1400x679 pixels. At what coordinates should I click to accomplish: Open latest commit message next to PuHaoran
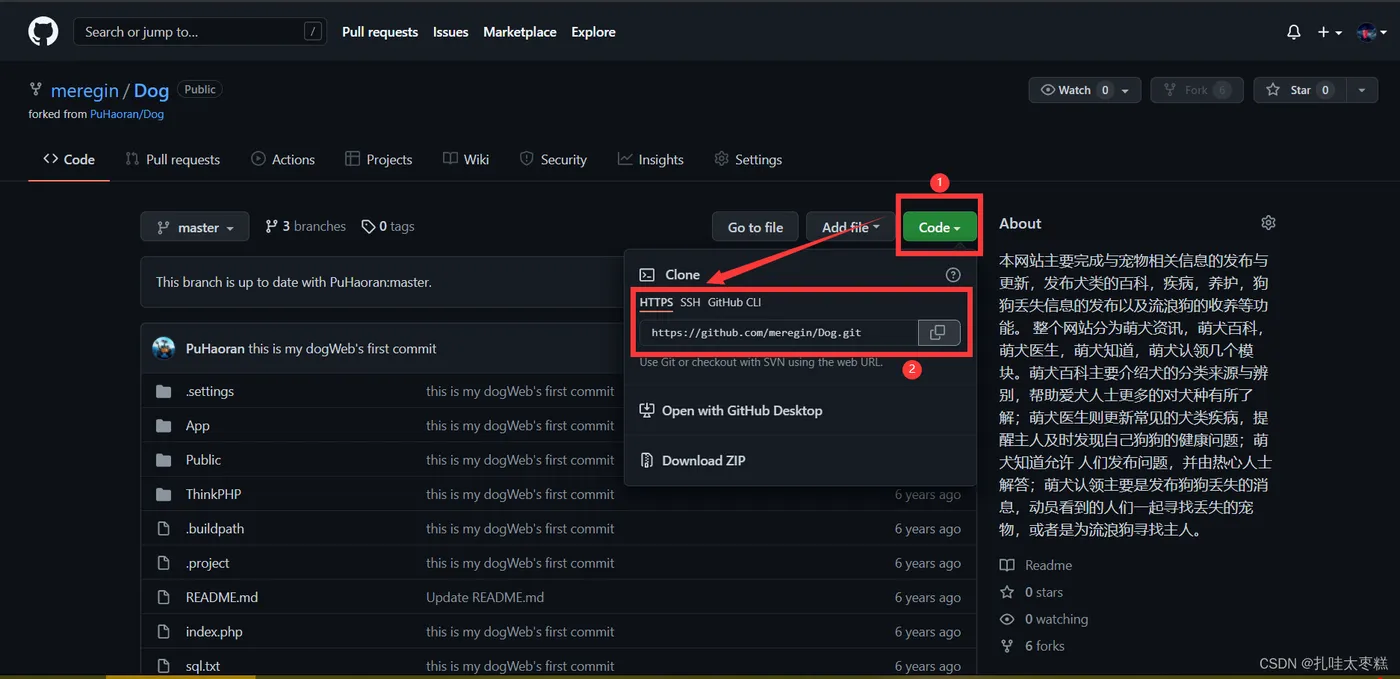tap(343, 349)
